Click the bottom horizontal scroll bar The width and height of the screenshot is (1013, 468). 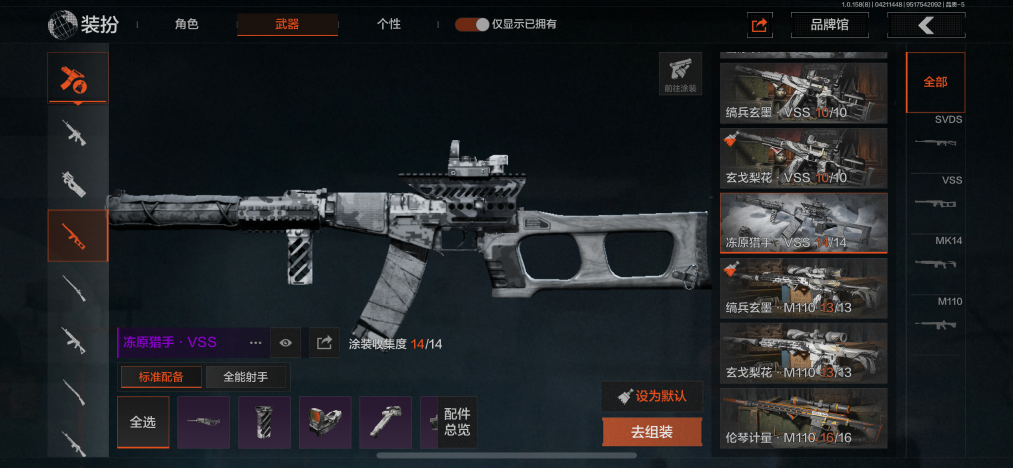pyautogui.click(x=506, y=455)
